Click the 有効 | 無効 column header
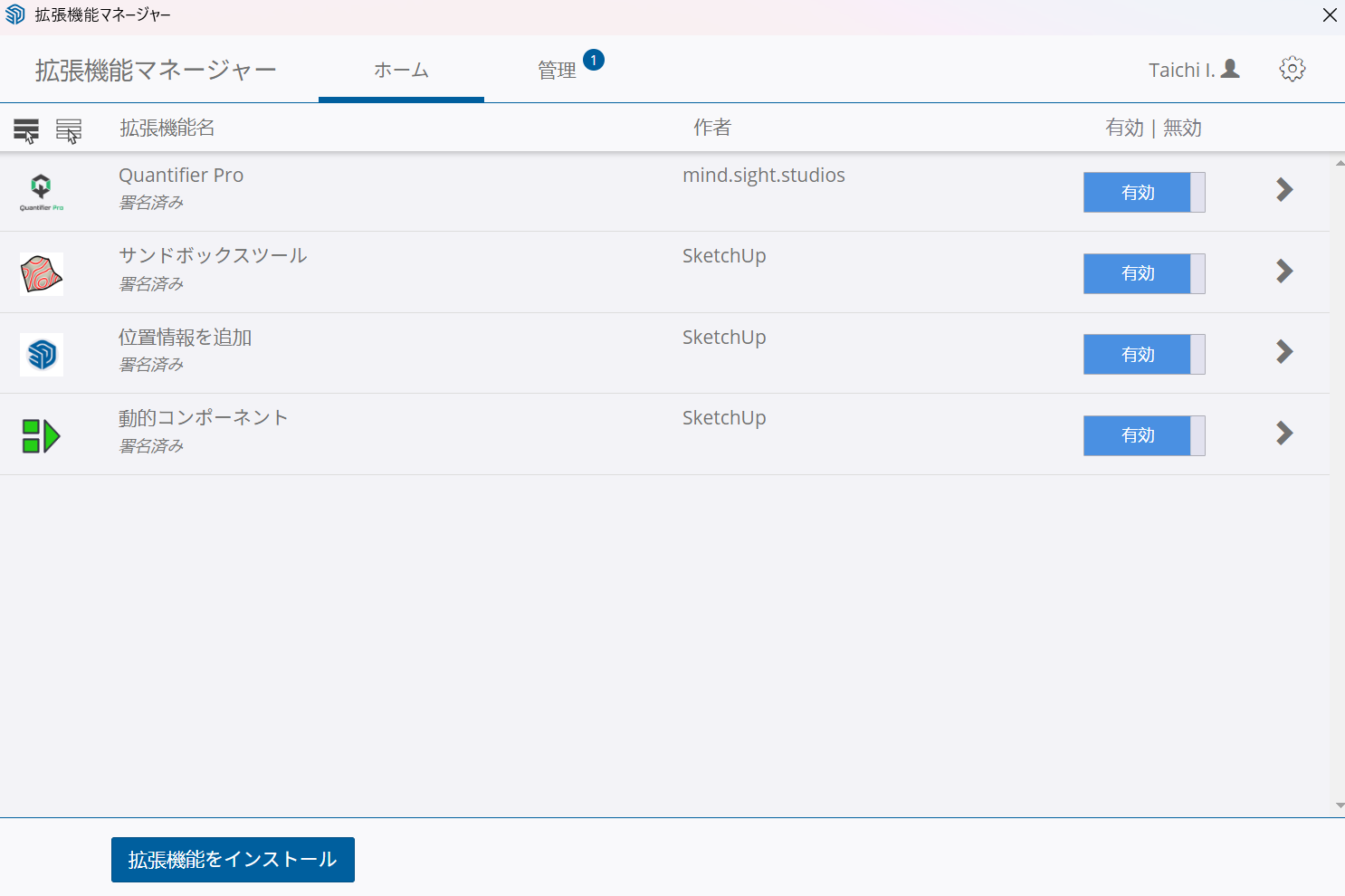Screen dimensions: 1345x896 pyautogui.click(x=1153, y=128)
